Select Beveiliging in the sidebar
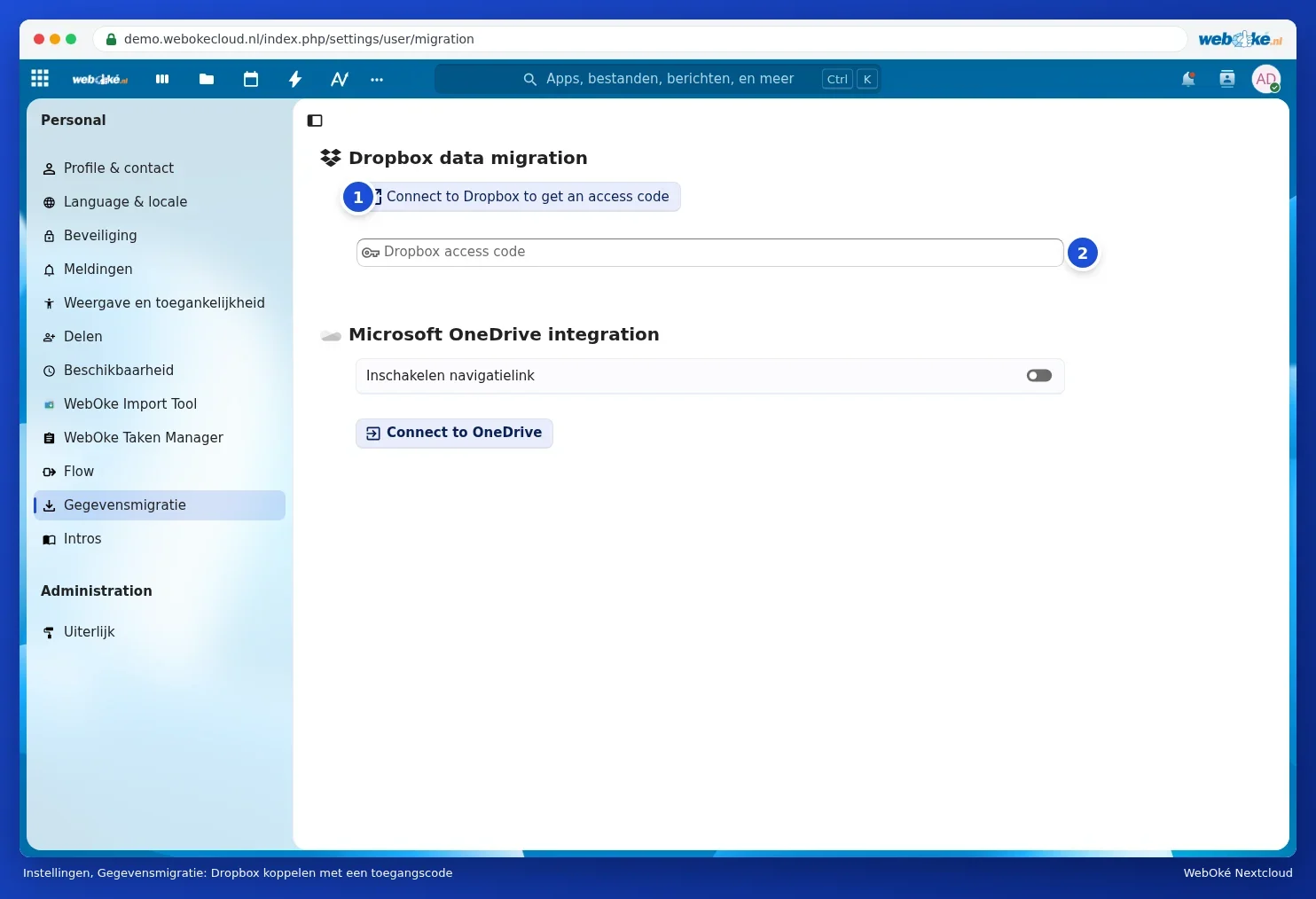Viewport: 1316px width, 899px height. (x=160, y=236)
